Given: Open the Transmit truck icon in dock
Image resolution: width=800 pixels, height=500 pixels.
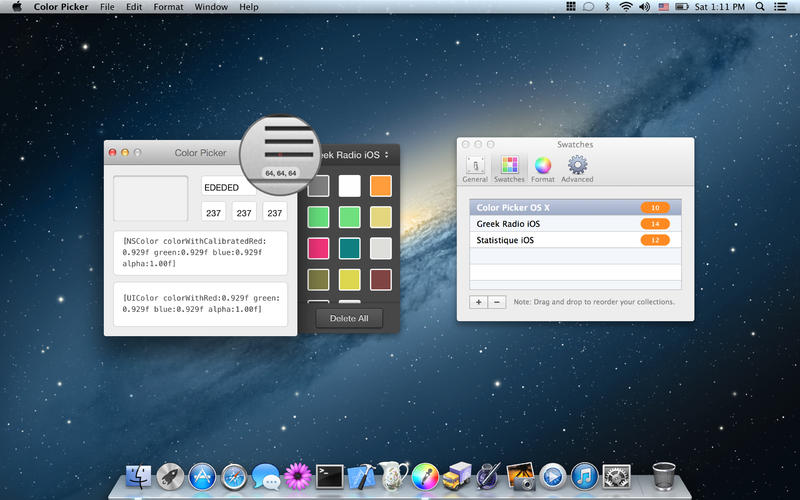Looking at the screenshot, I should point(457,476).
